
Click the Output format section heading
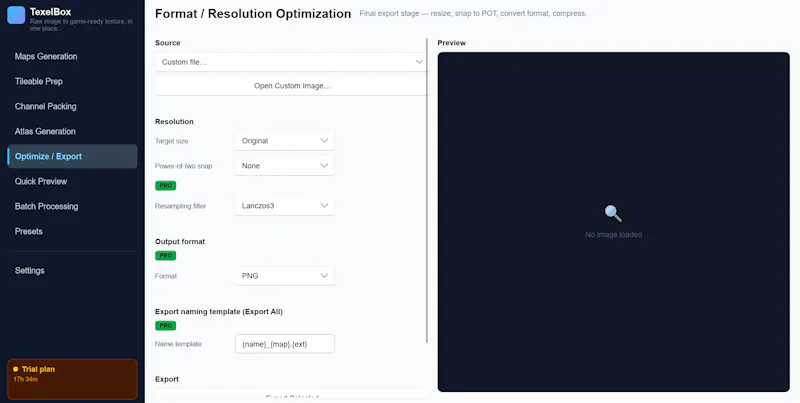click(180, 242)
